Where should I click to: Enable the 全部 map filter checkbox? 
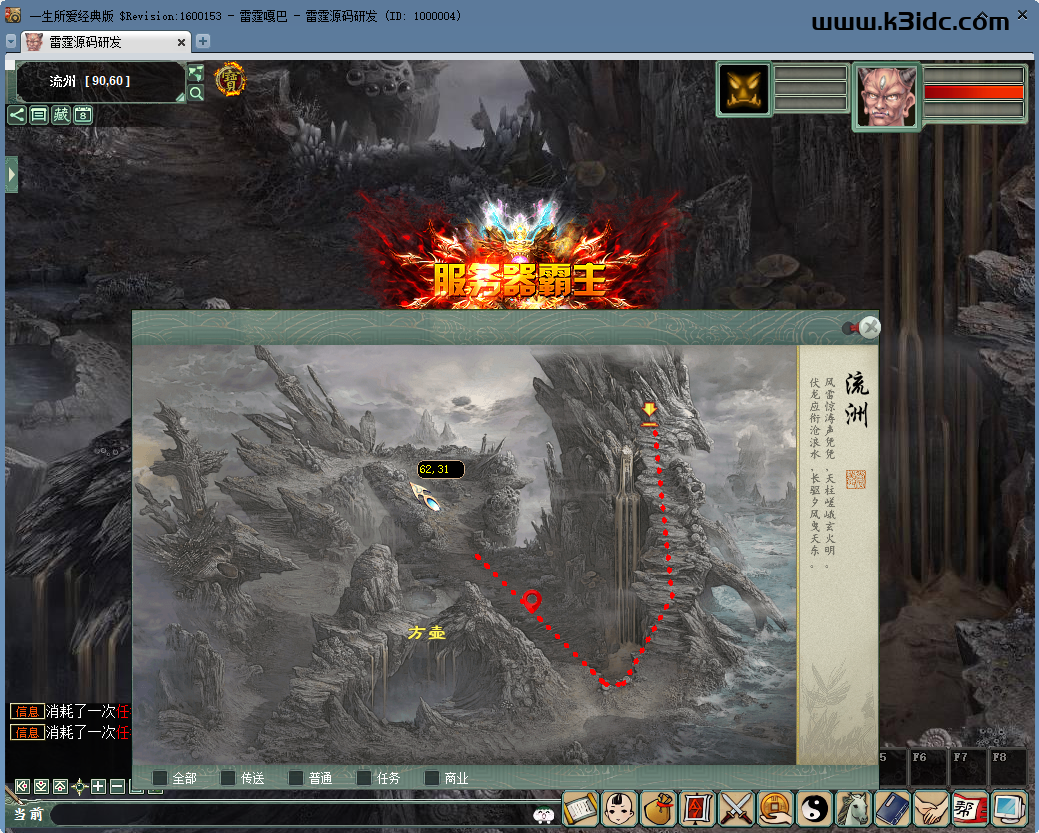tap(160, 778)
